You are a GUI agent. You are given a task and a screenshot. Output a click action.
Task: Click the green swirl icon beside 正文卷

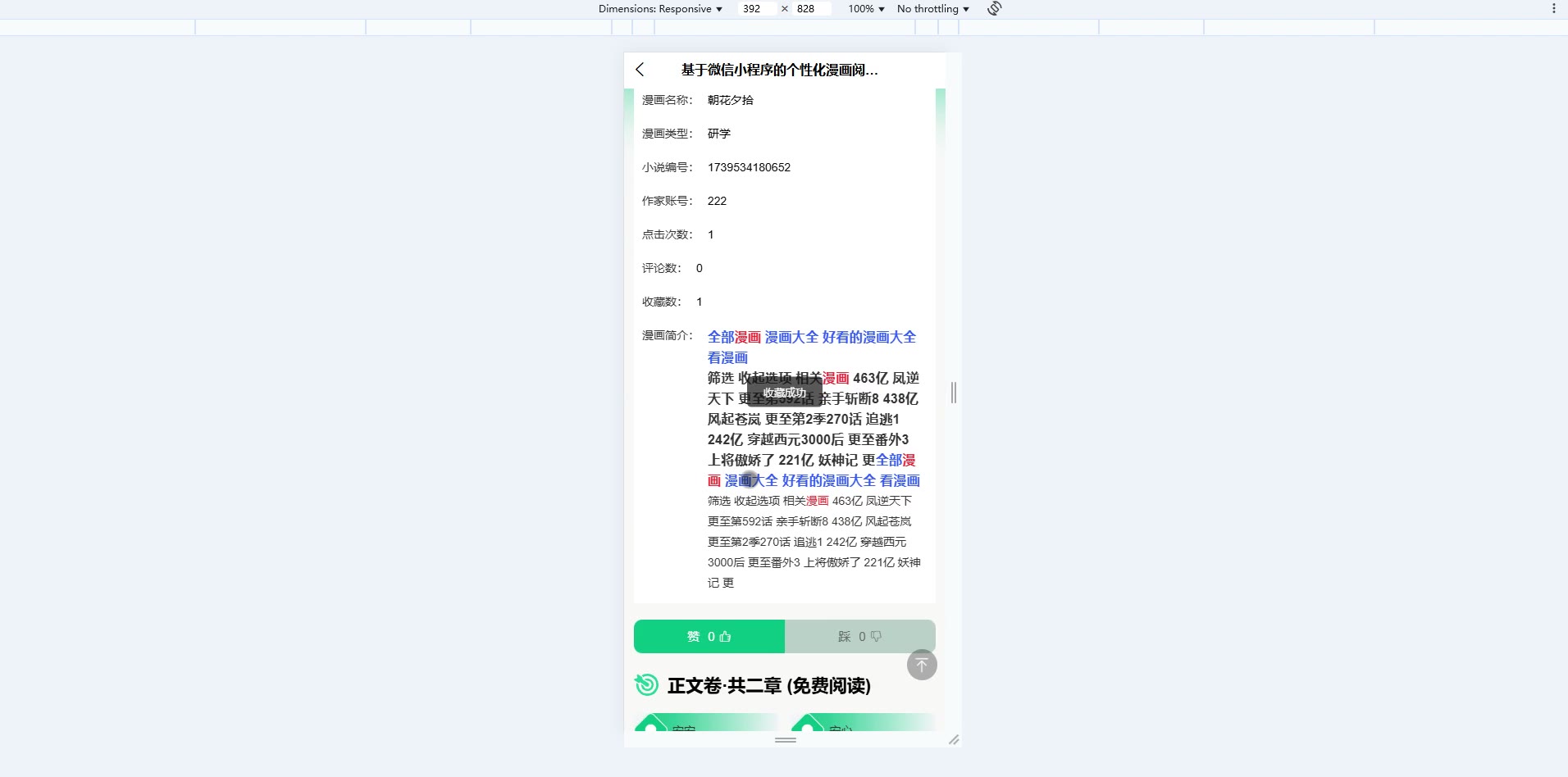coord(646,684)
